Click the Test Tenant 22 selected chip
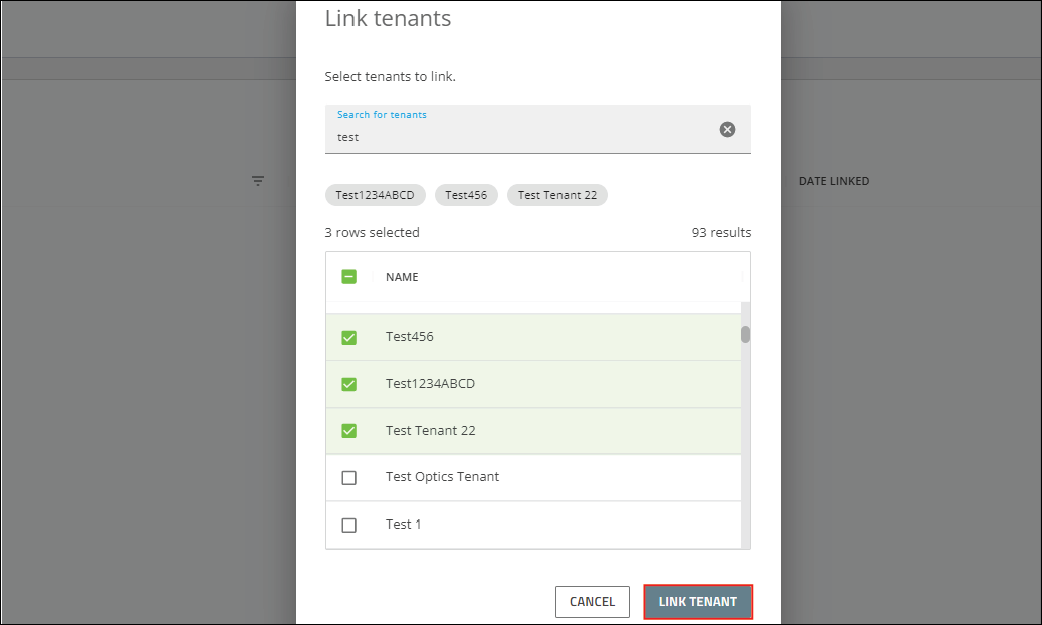Screen dimensions: 1042x625 click(557, 195)
